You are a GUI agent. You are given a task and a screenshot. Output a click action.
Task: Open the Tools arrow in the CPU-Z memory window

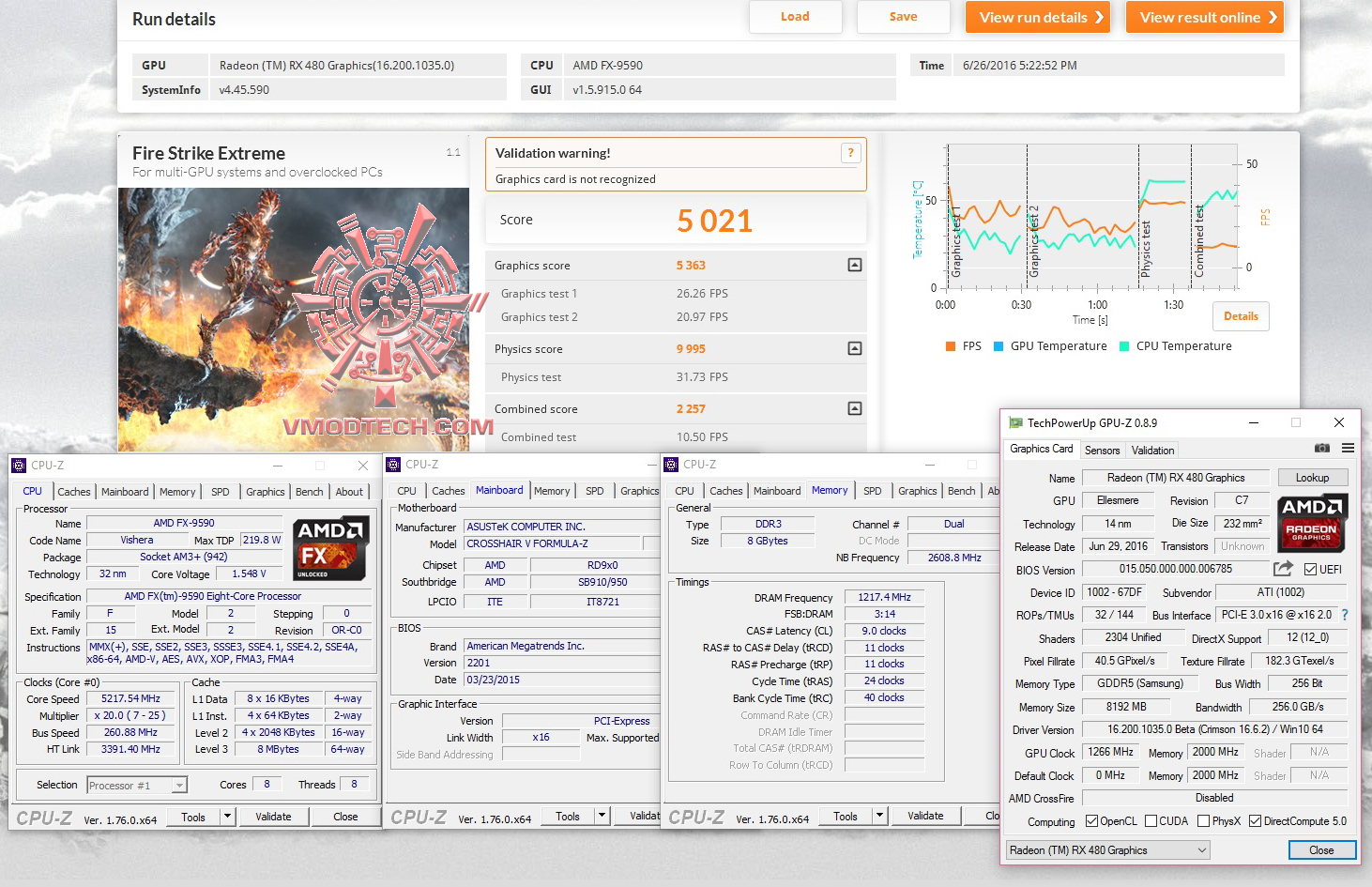[880, 817]
